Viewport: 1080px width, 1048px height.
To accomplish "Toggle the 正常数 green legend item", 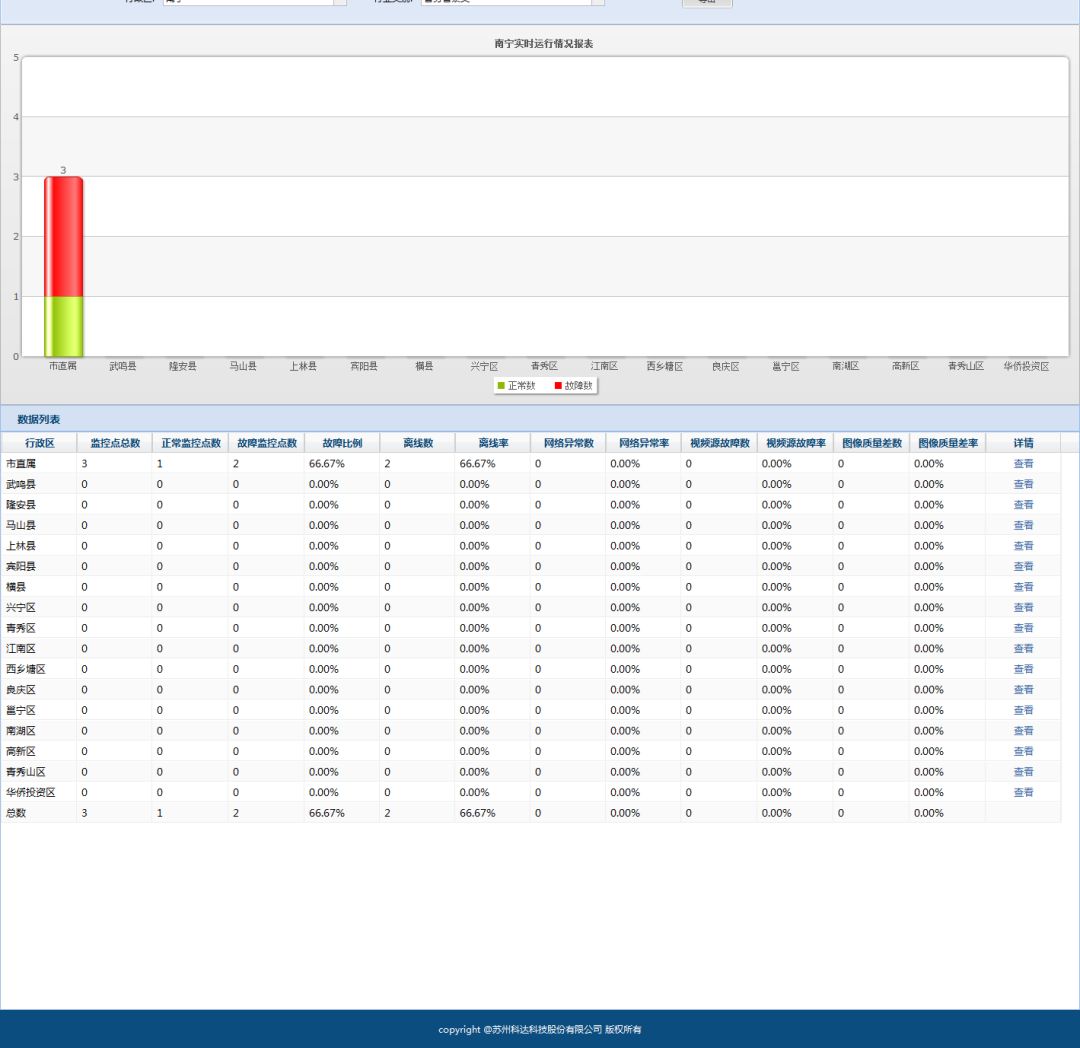I will pyautogui.click(x=517, y=386).
